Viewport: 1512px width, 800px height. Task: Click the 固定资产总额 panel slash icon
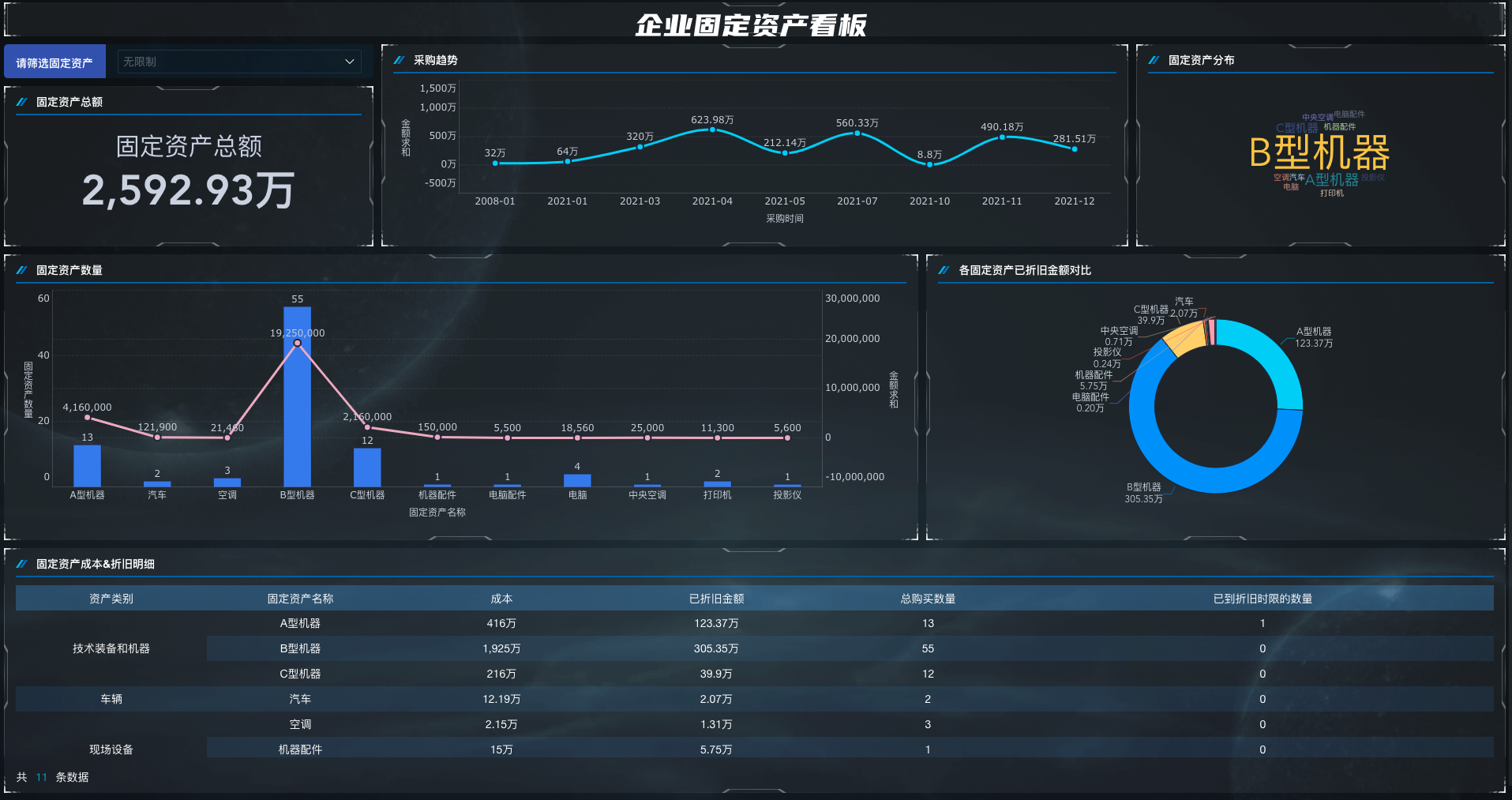click(x=21, y=102)
